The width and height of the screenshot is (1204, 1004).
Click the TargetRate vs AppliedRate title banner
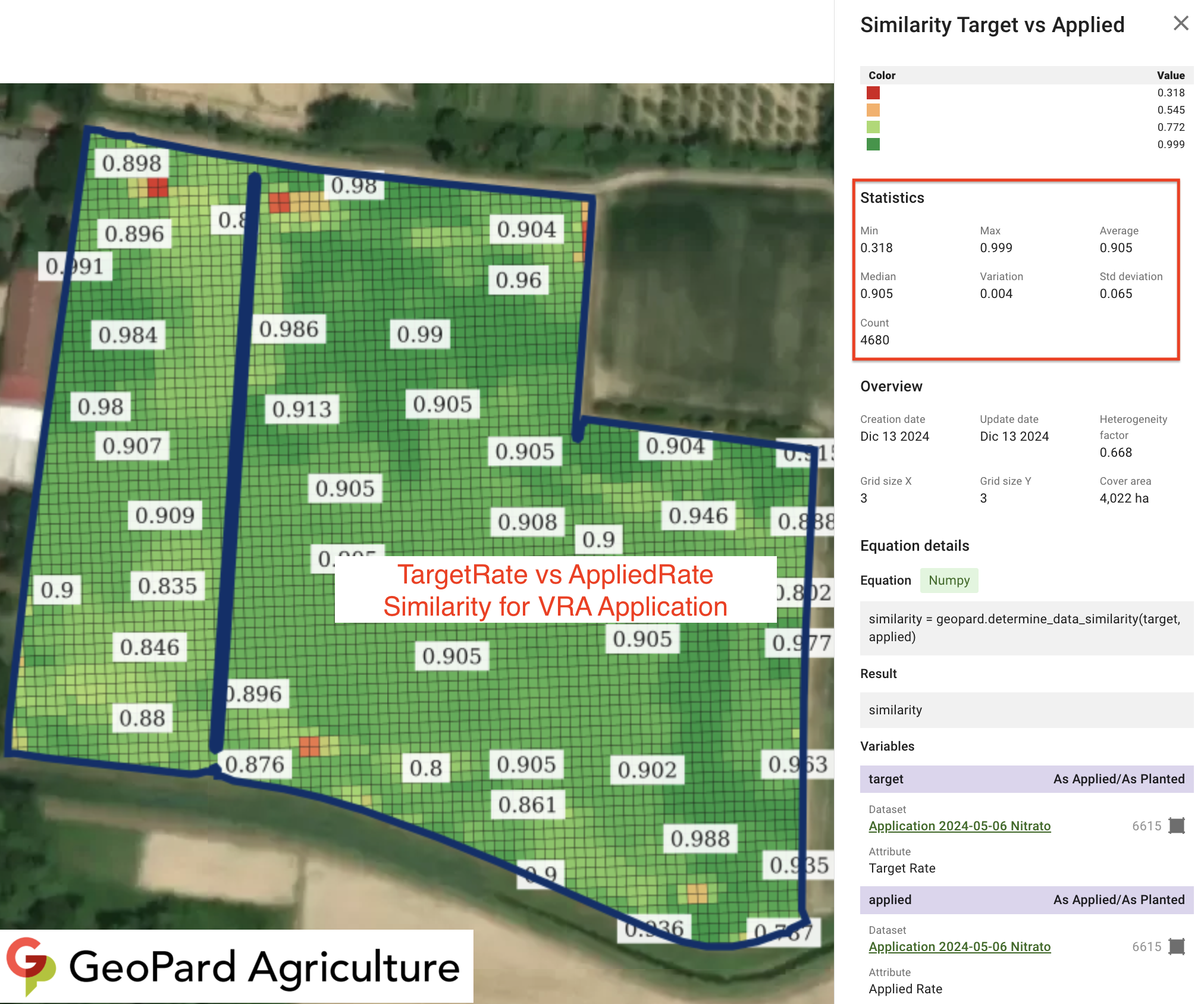coord(555,590)
